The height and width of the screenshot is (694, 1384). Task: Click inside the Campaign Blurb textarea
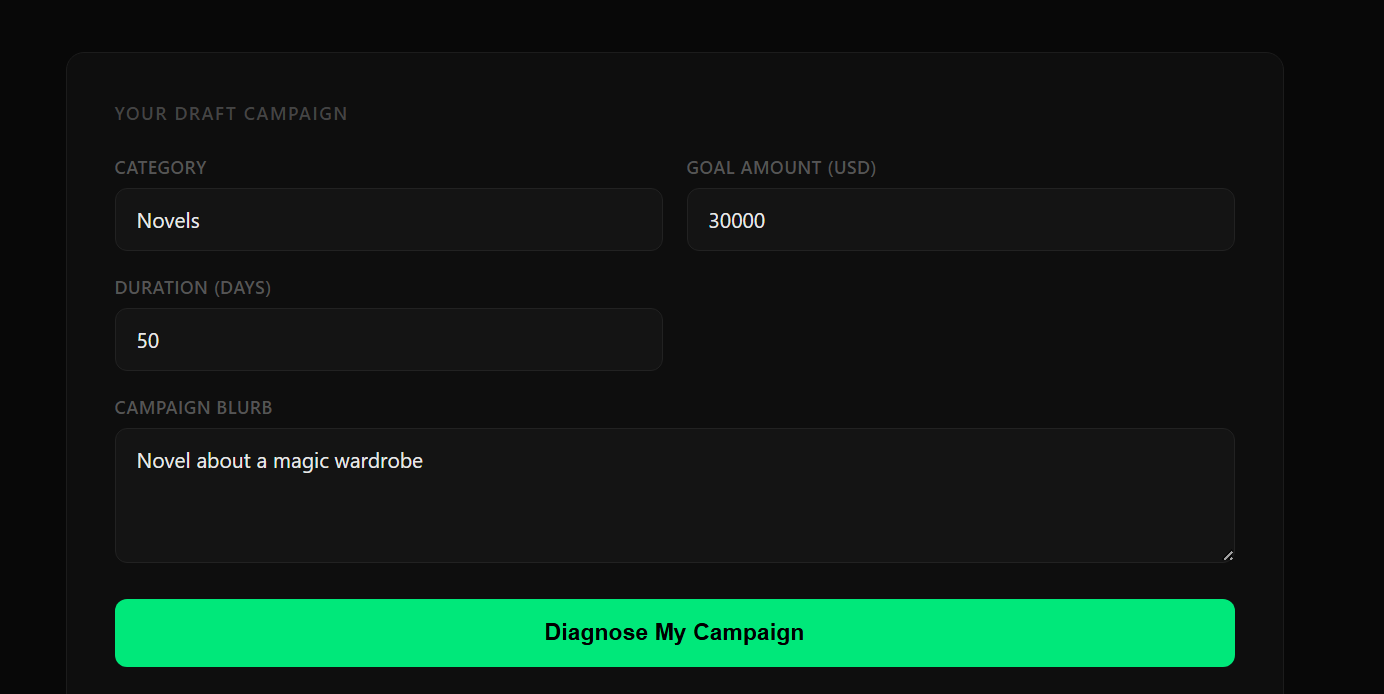(674, 496)
